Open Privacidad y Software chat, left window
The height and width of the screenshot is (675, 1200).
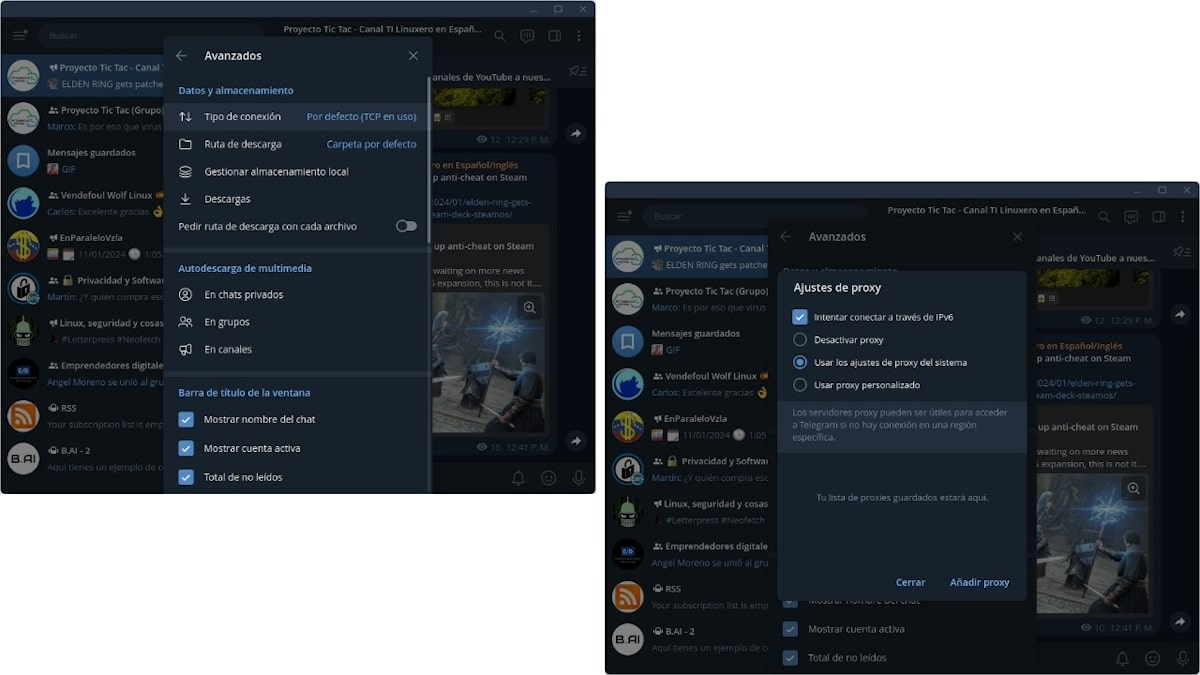point(82,288)
